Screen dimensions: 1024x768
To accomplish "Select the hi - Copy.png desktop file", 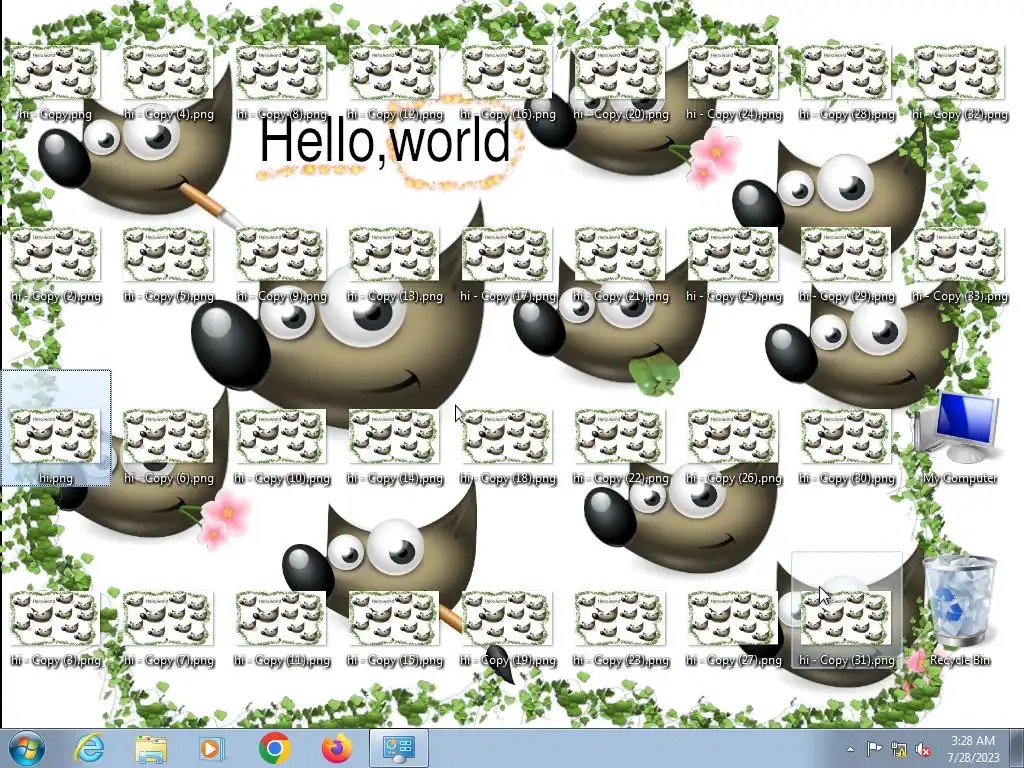I will 56,82.
